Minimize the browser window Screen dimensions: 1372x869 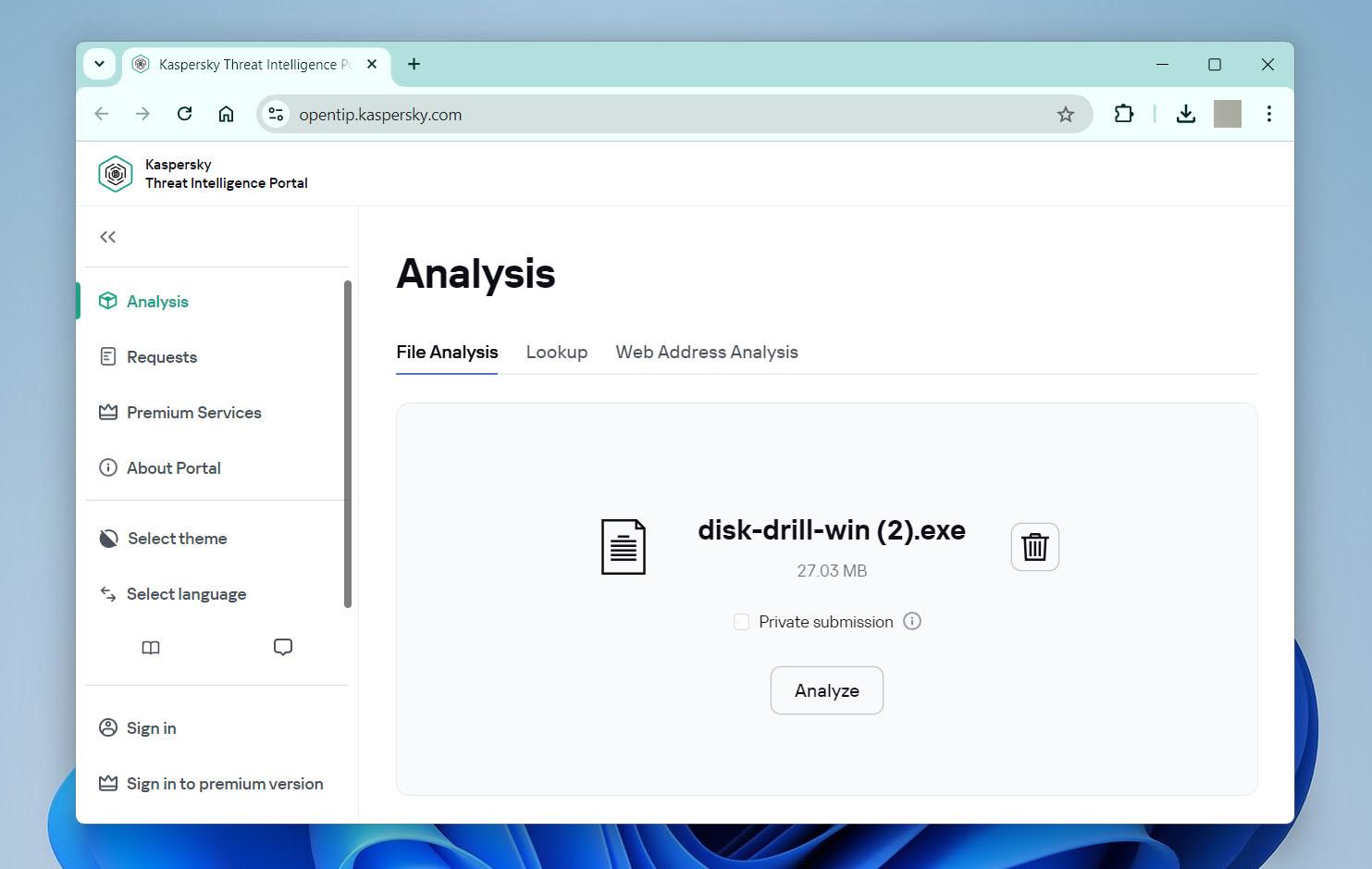point(1163,64)
